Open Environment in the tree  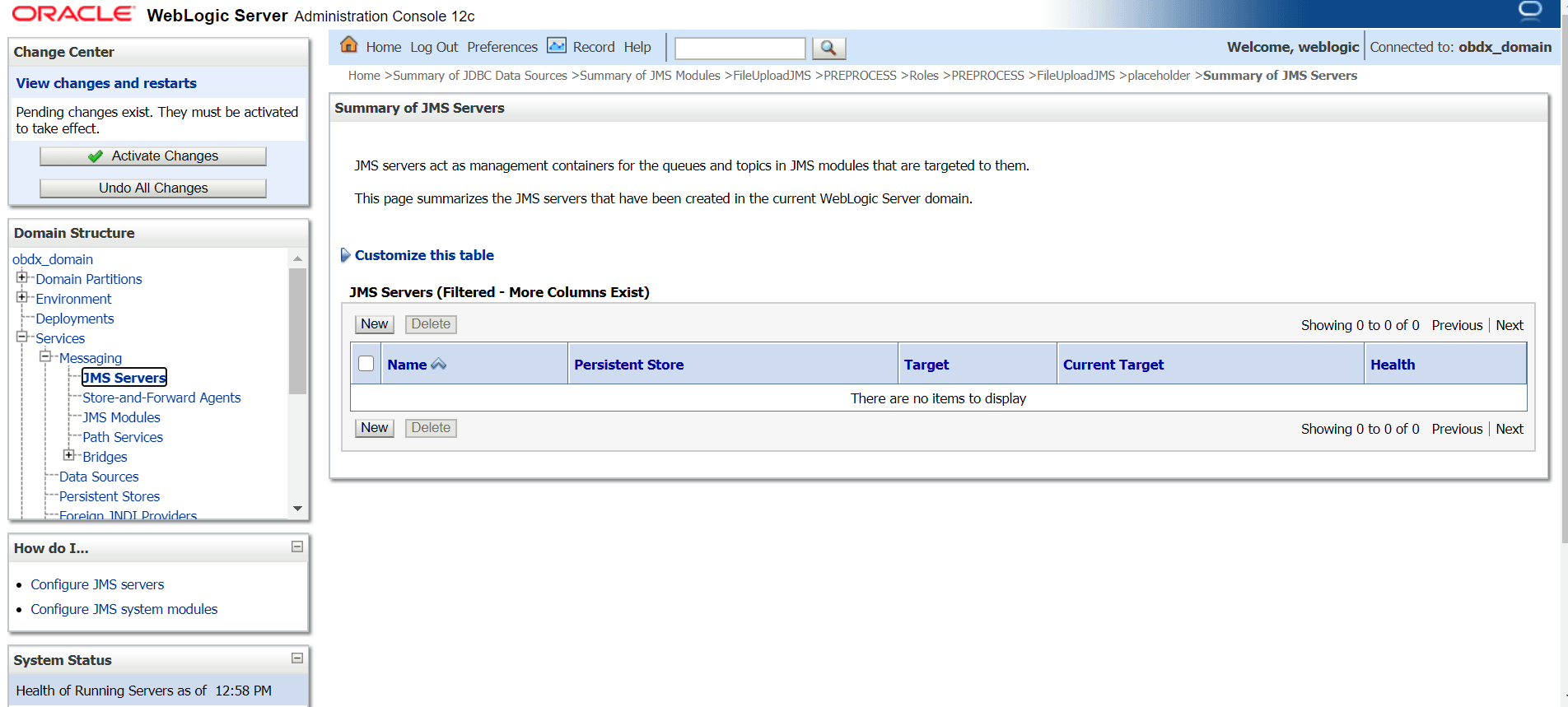73,299
